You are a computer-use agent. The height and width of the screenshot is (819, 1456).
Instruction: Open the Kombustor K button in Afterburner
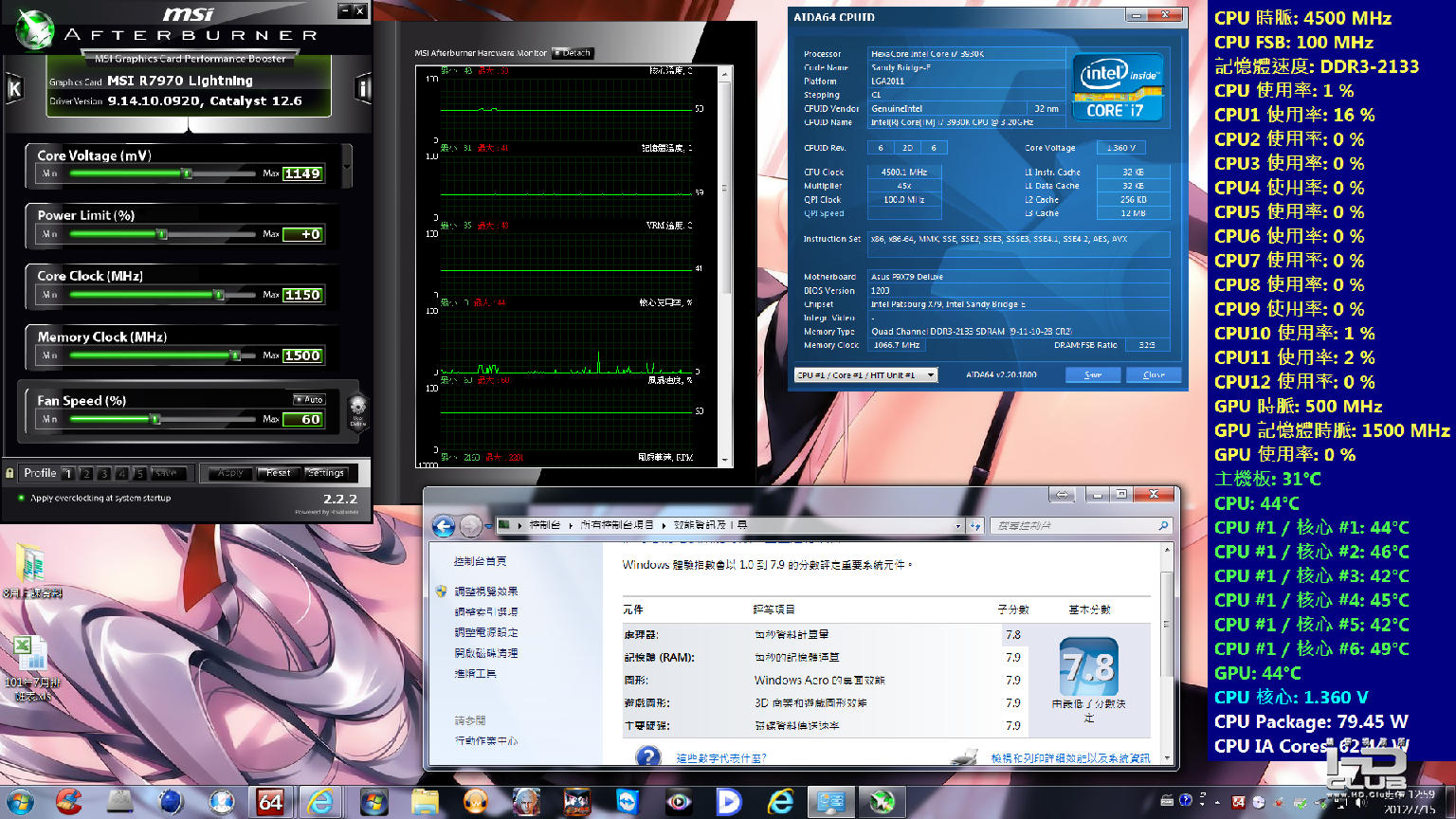(x=14, y=89)
